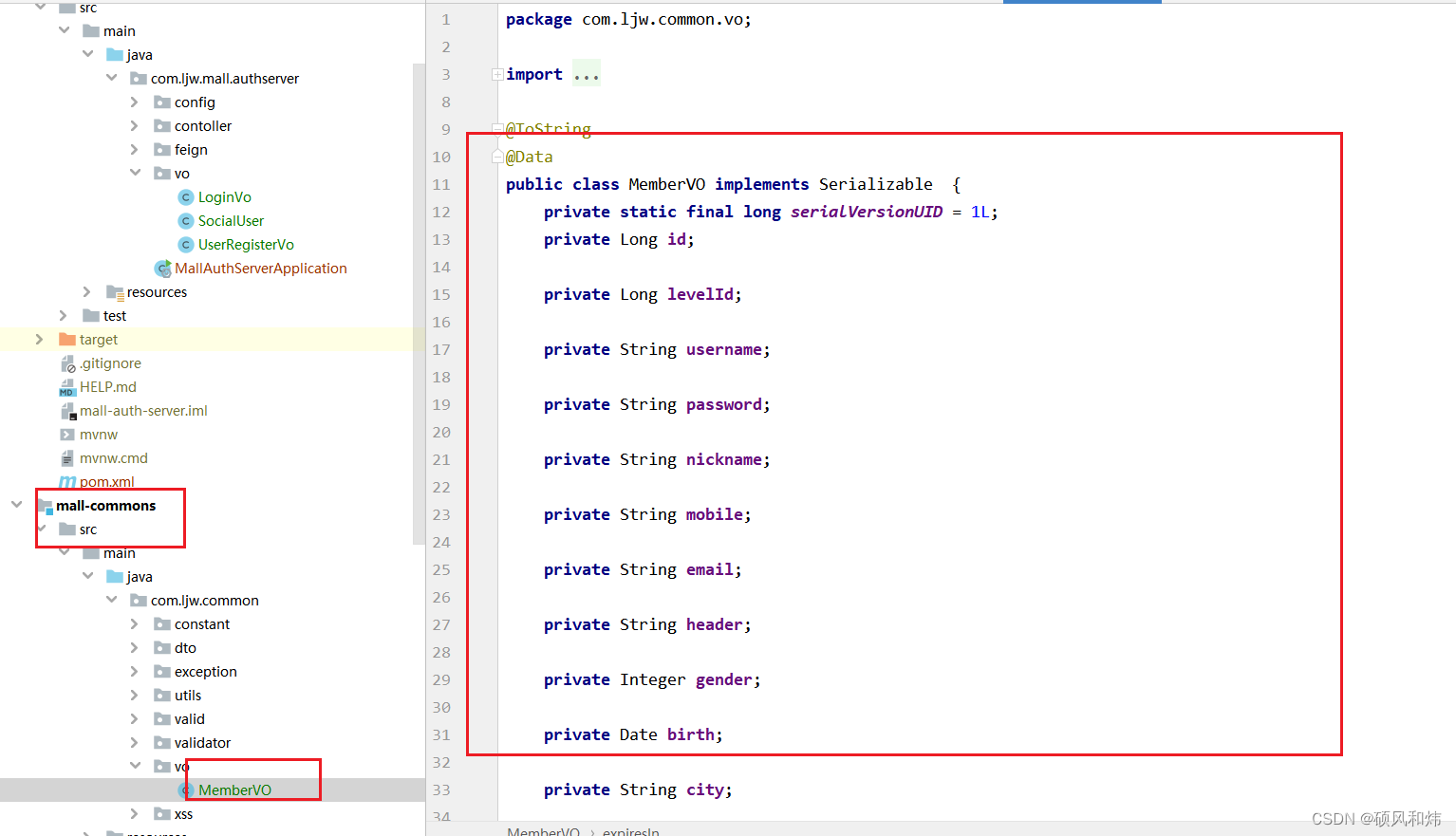Screen dimensions: 1456x836
Task: Click the HELP.md markdown file icon
Action: [67, 387]
